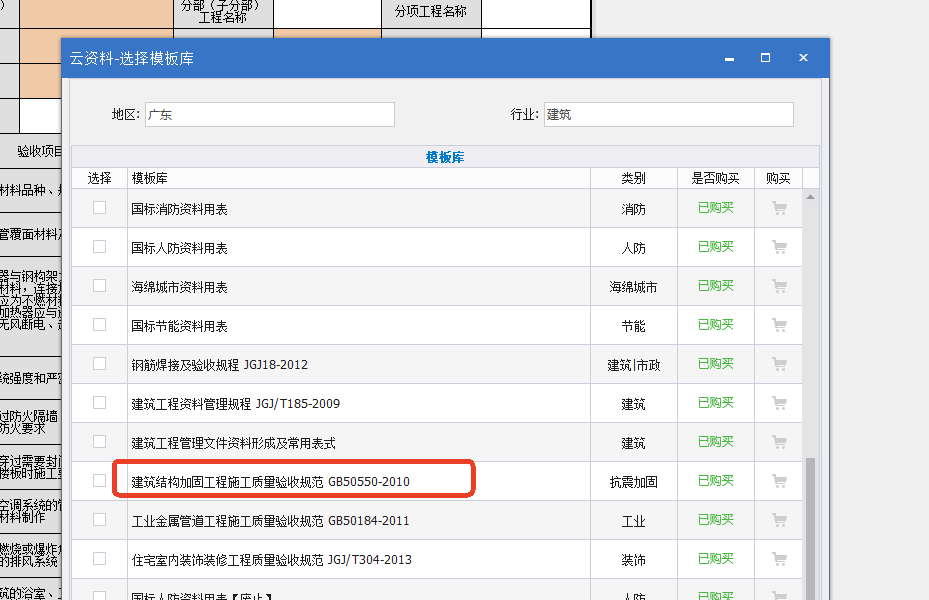The width and height of the screenshot is (929, 600).
Task: Click the 是否购买 column header
Action: click(x=715, y=178)
